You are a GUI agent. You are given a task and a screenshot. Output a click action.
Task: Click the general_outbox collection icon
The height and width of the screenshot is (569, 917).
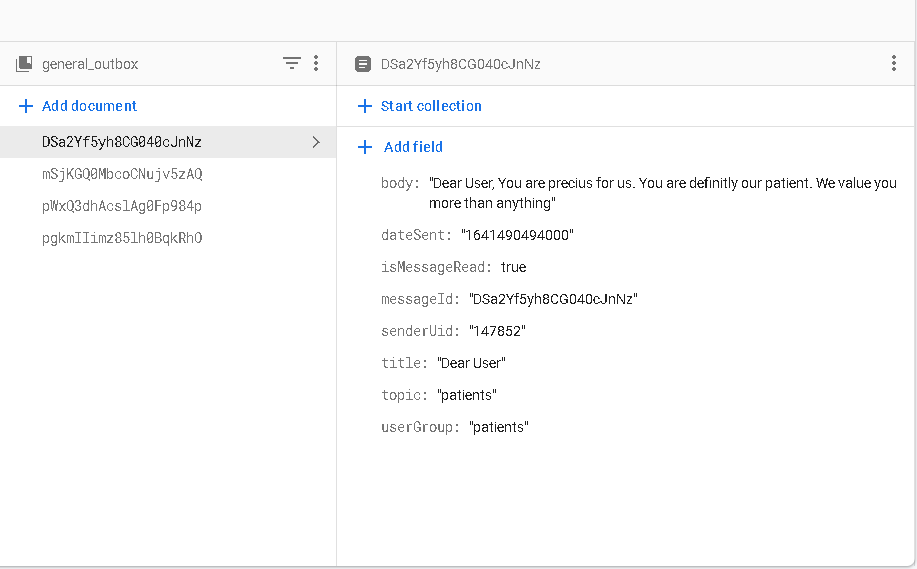[x=24, y=64]
